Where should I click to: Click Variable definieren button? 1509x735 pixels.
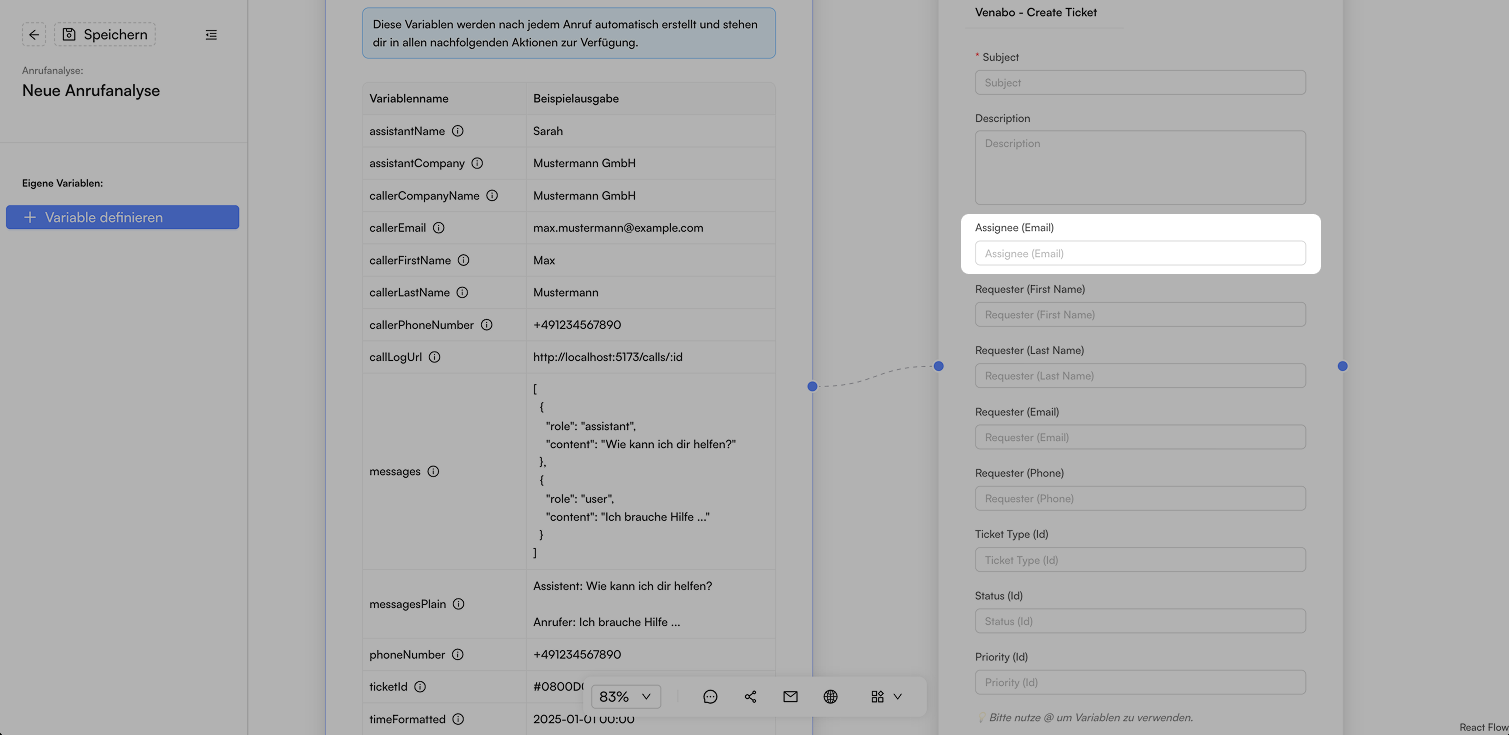pyautogui.click(x=122, y=217)
